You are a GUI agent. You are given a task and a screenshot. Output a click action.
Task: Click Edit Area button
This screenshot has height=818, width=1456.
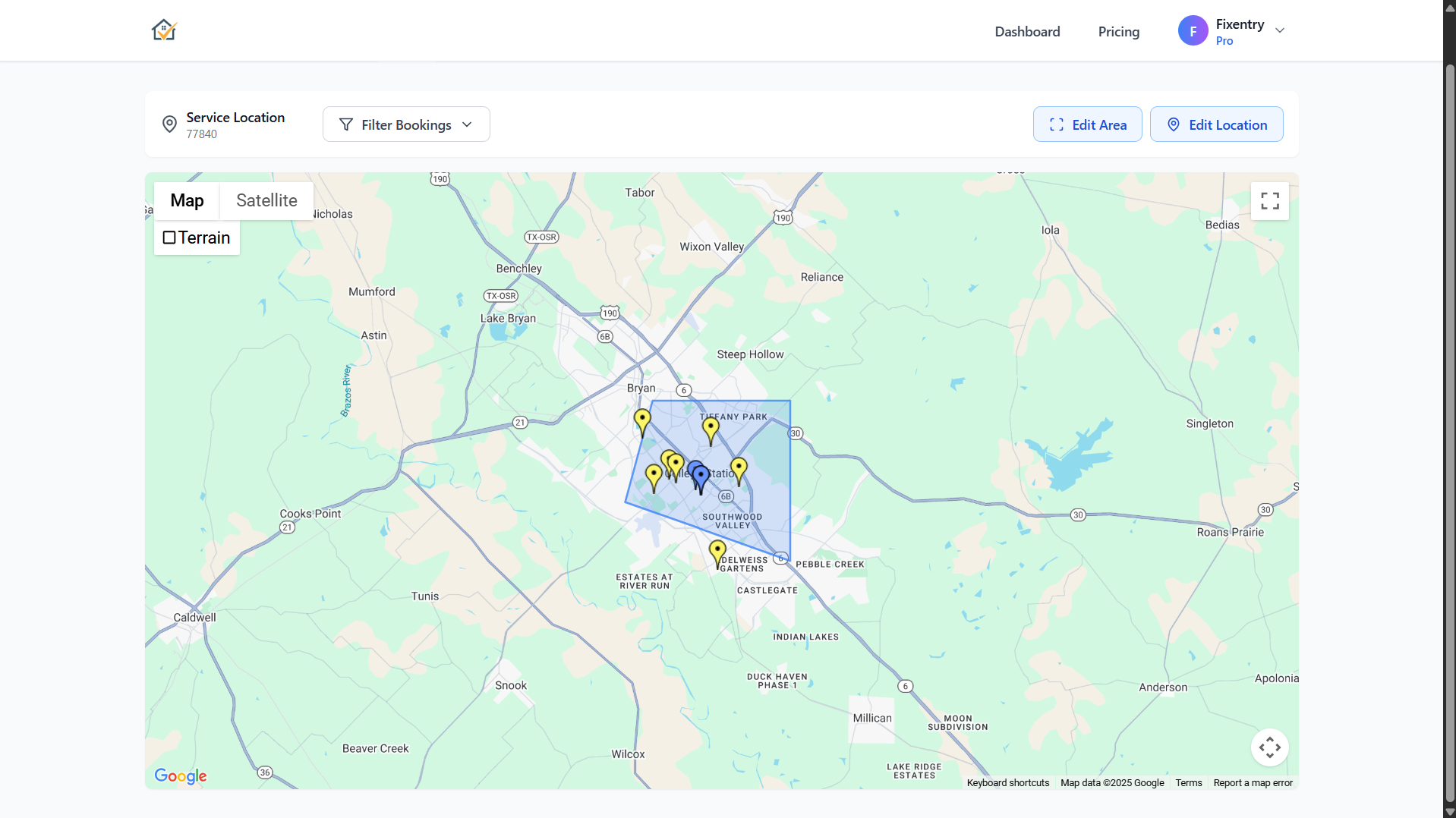coord(1087,124)
